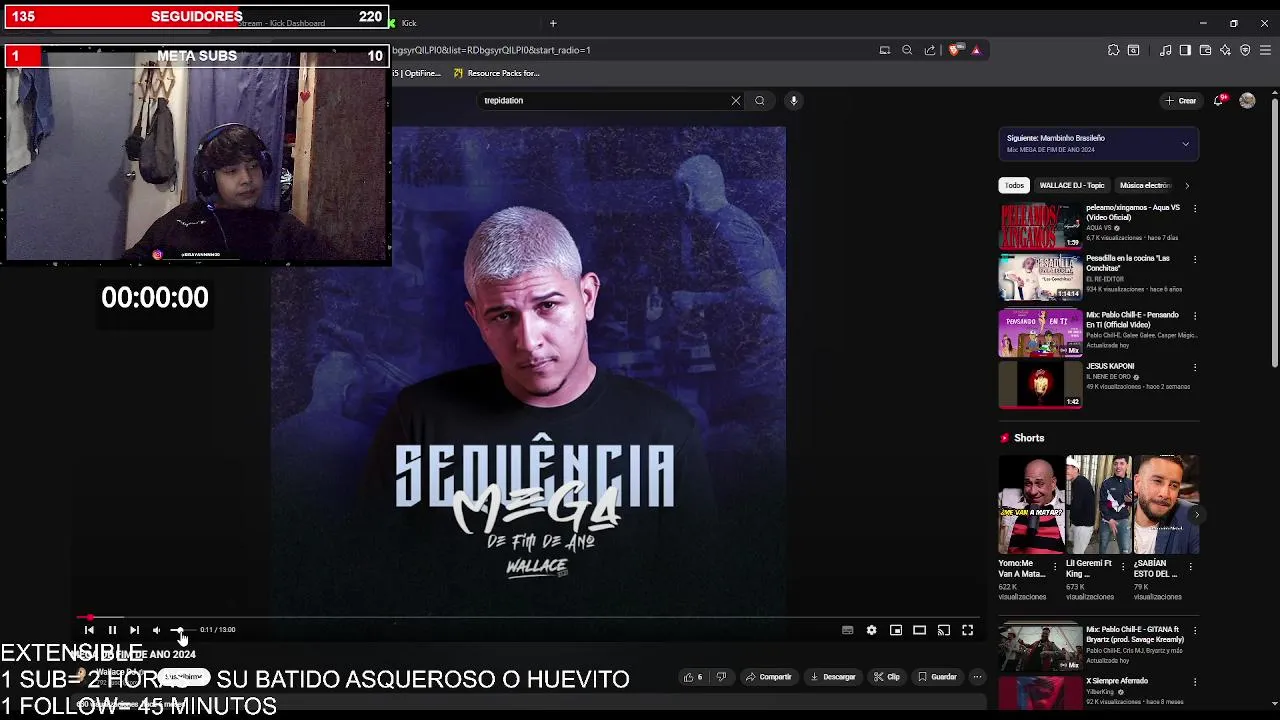Open a new browser tab

click(x=553, y=23)
